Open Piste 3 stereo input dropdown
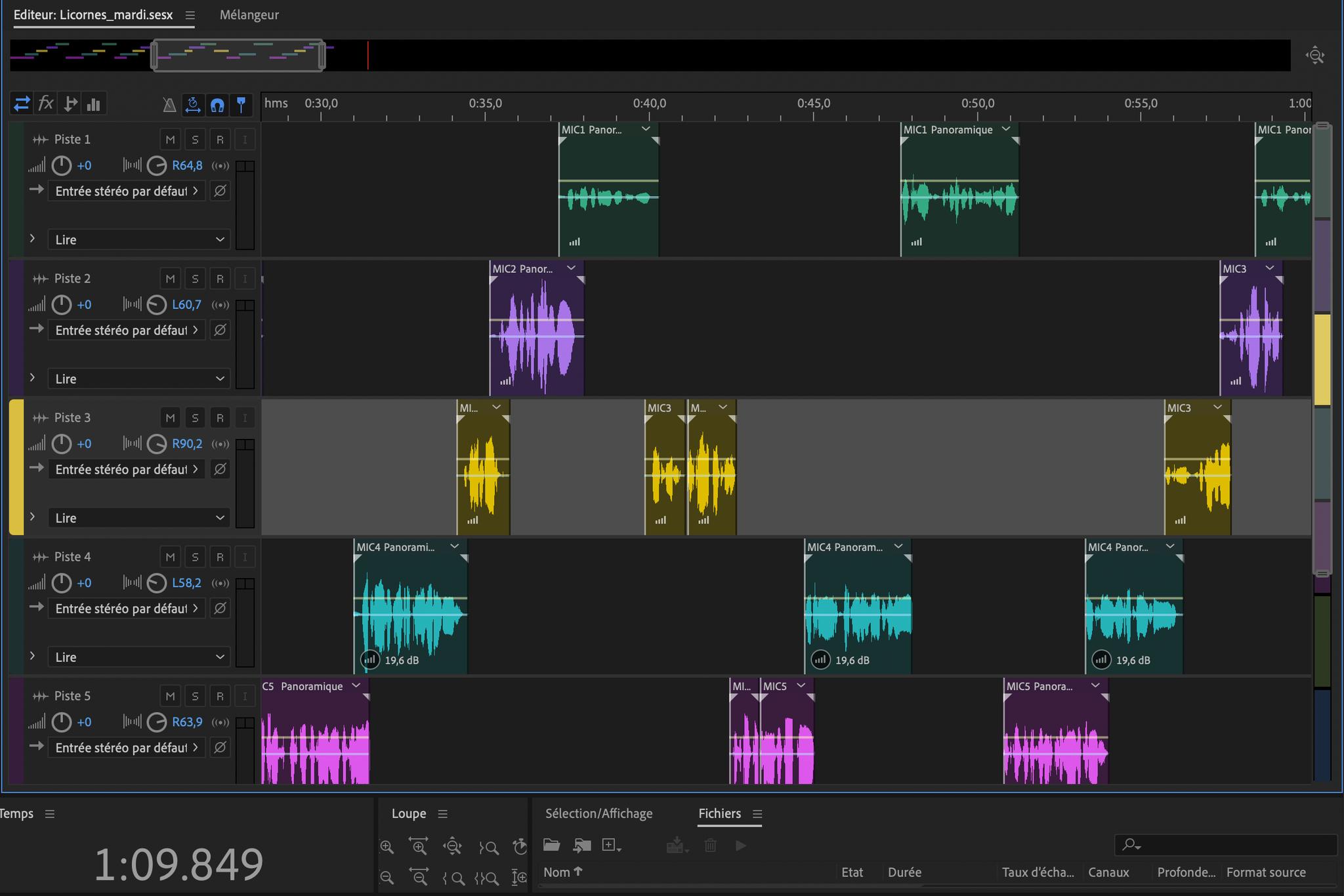The image size is (1344, 896). pyautogui.click(x=126, y=470)
